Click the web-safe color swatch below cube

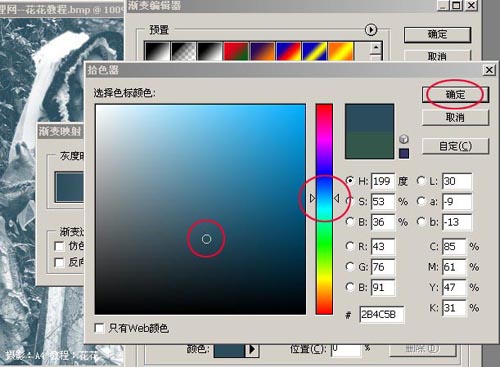click(404, 154)
